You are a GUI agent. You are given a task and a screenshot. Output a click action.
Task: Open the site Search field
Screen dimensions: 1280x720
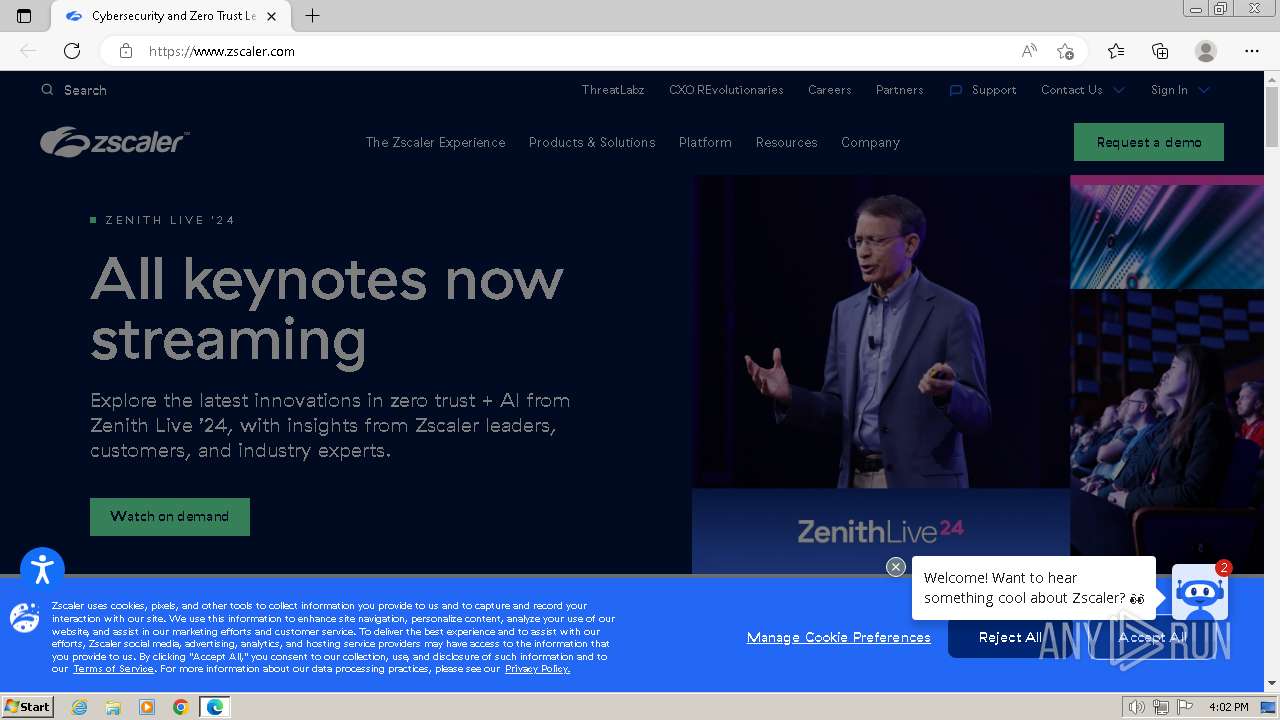tap(85, 90)
